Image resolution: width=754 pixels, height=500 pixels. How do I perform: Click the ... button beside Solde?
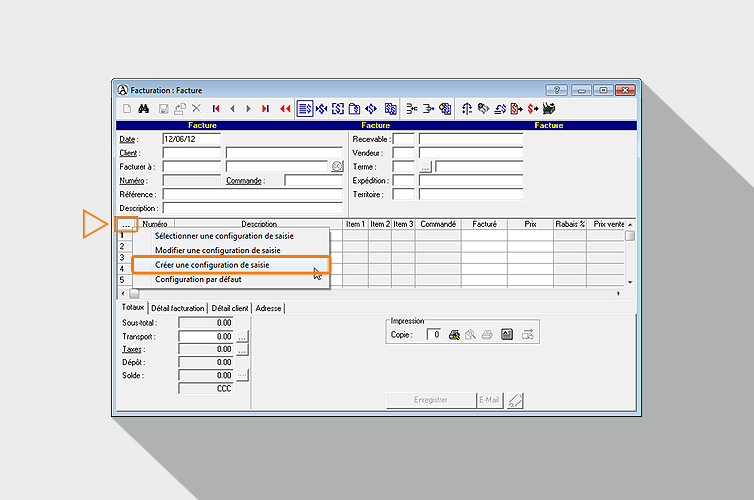point(242,375)
